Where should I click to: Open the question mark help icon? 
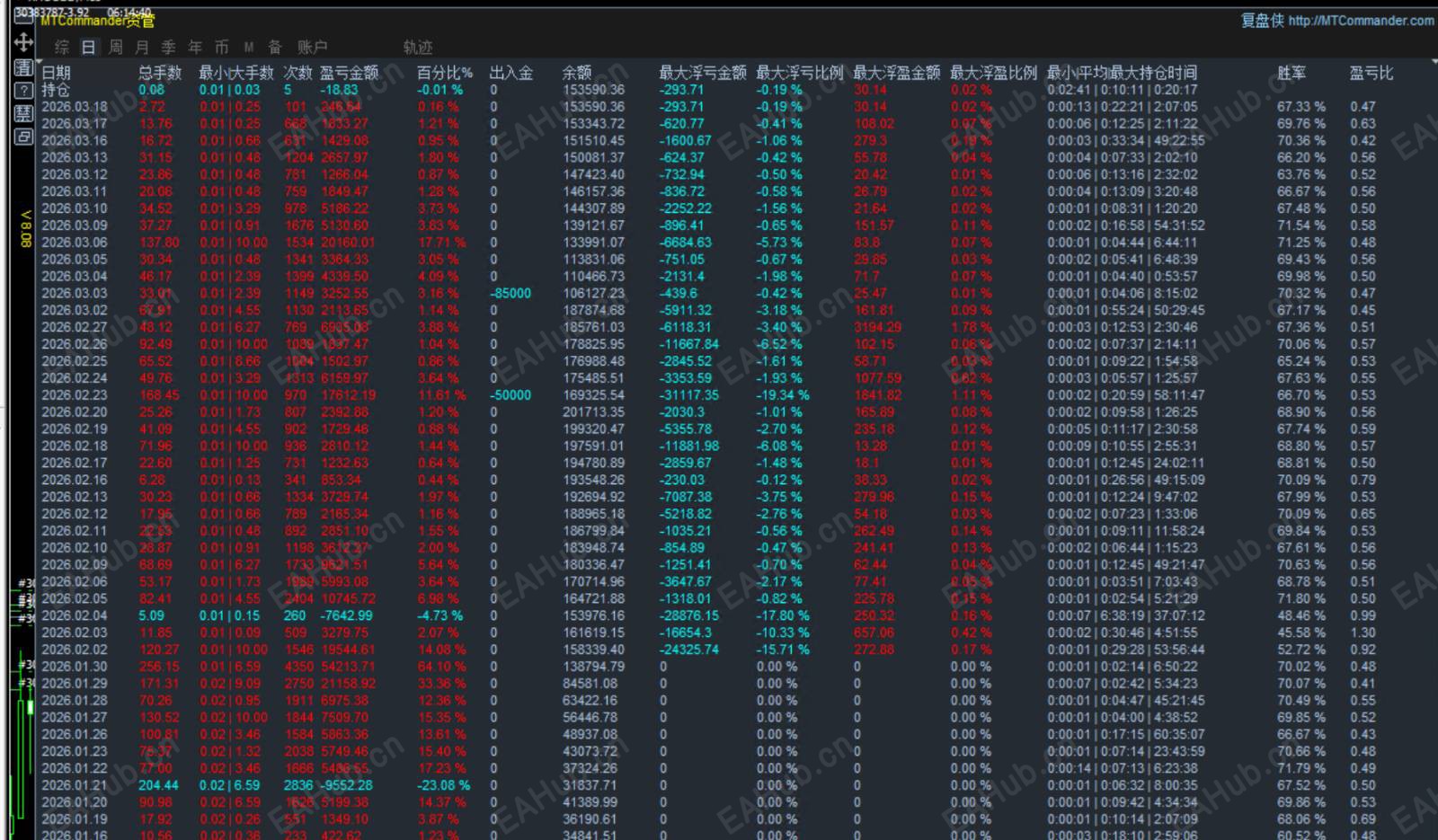click(x=23, y=90)
